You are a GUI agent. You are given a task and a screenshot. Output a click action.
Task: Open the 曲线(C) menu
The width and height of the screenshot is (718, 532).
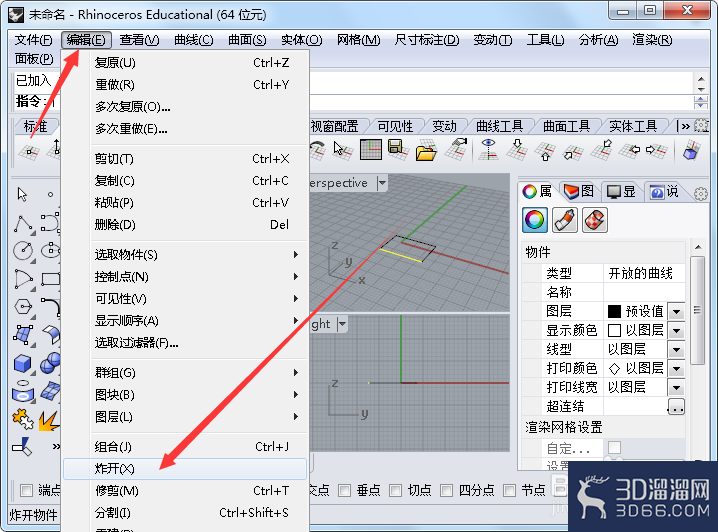click(x=194, y=40)
